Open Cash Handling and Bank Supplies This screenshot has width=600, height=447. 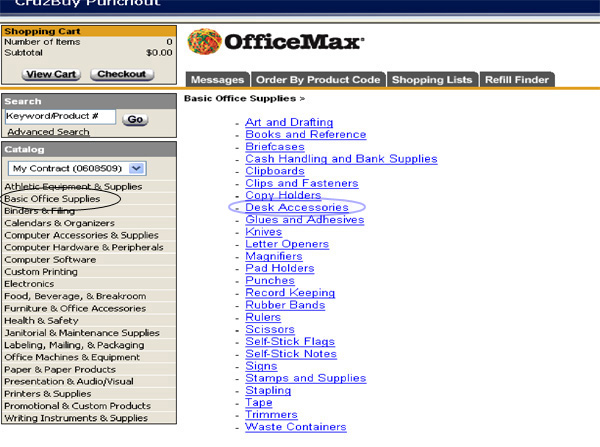pos(341,159)
